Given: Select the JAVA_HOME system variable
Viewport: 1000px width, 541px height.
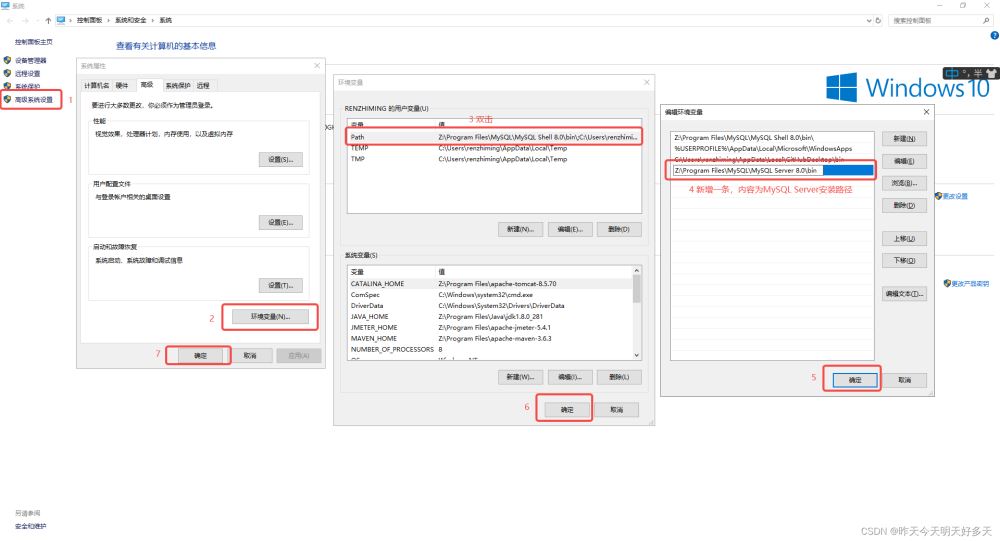Looking at the screenshot, I should [490, 316].
